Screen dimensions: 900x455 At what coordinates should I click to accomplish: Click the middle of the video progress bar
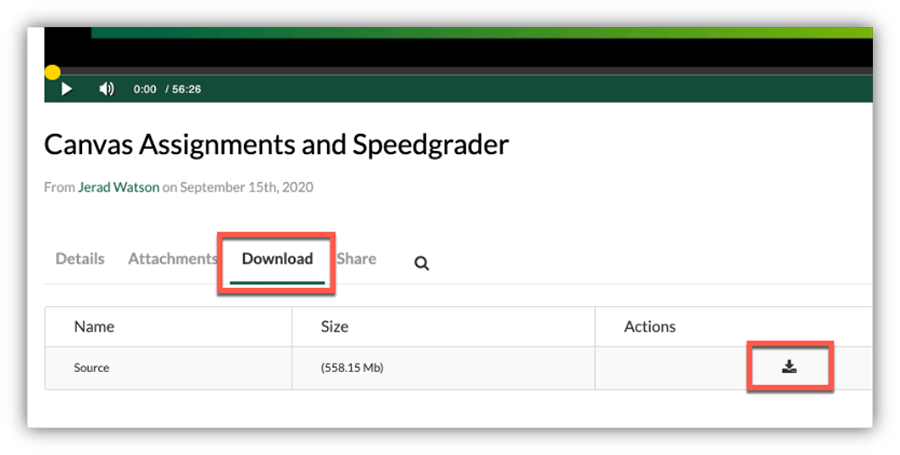tap(460, 72)
